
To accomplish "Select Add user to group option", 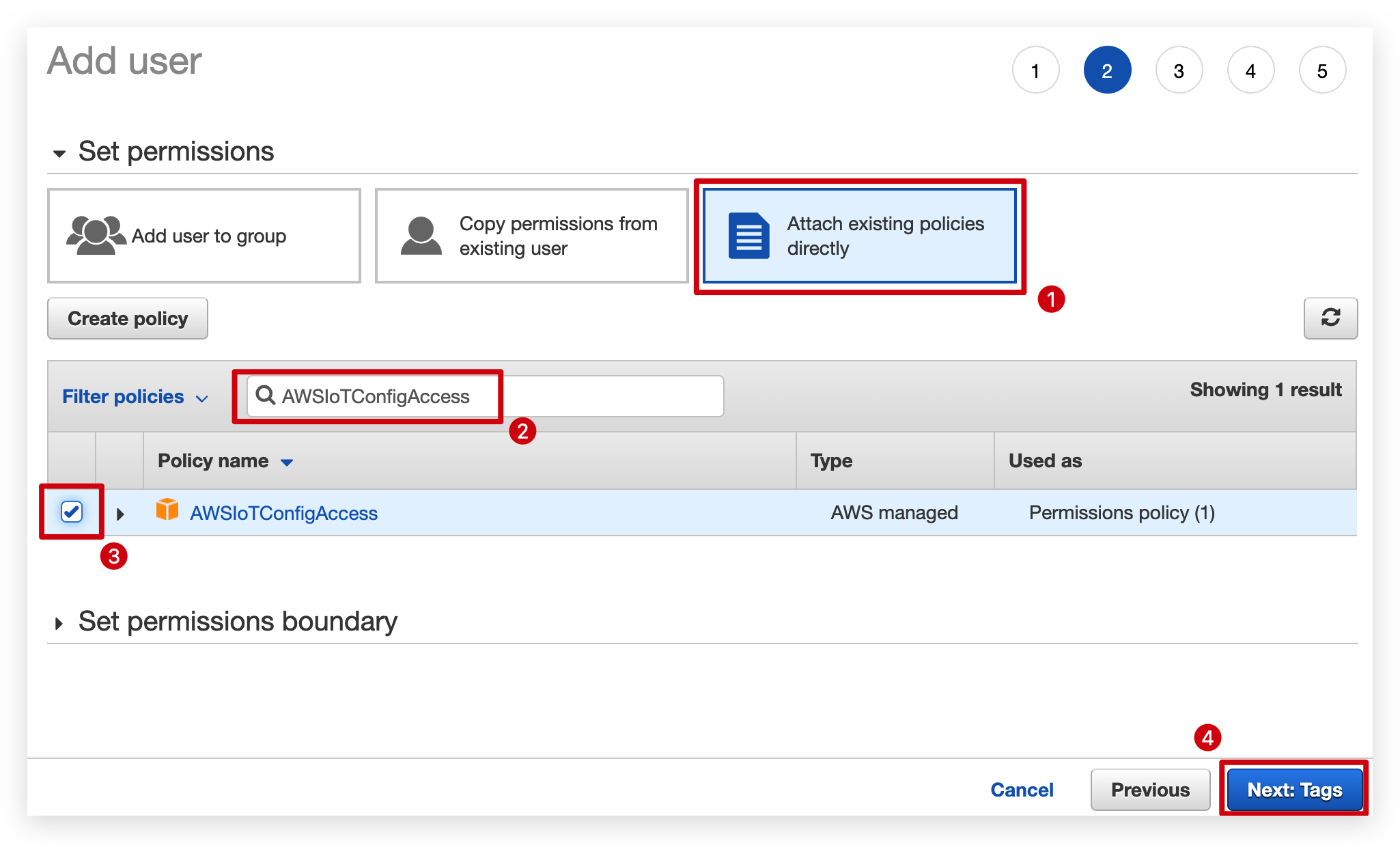I will [204, 236].
